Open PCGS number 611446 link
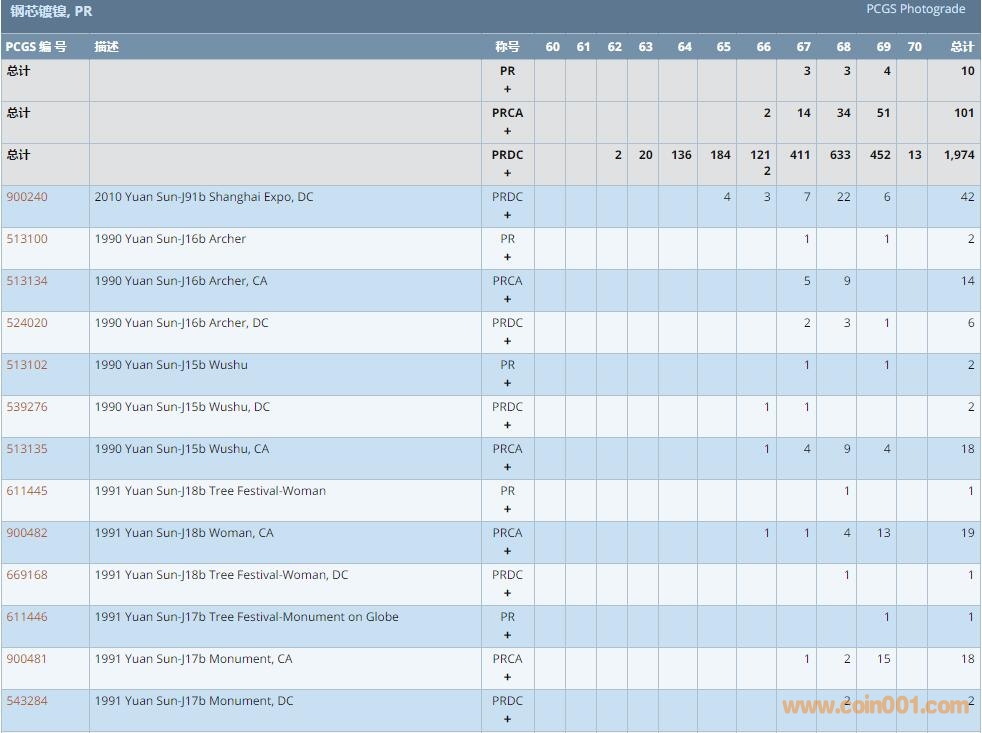This screenshot has width=982, height=733. tap(27, 617)
